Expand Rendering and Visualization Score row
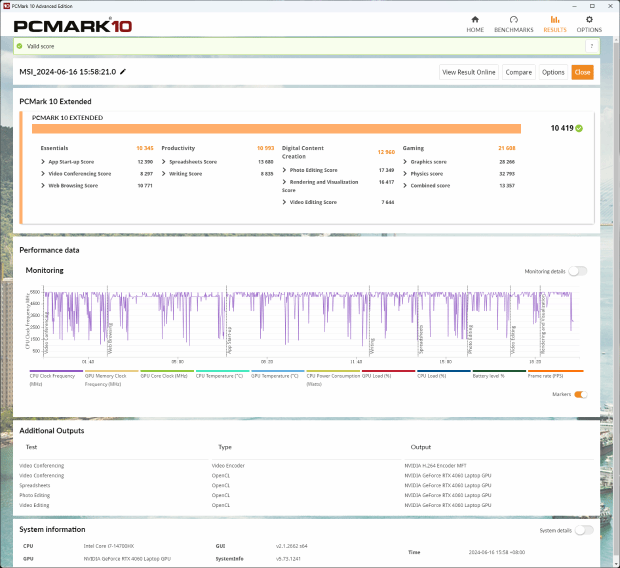 click(284, 182)
